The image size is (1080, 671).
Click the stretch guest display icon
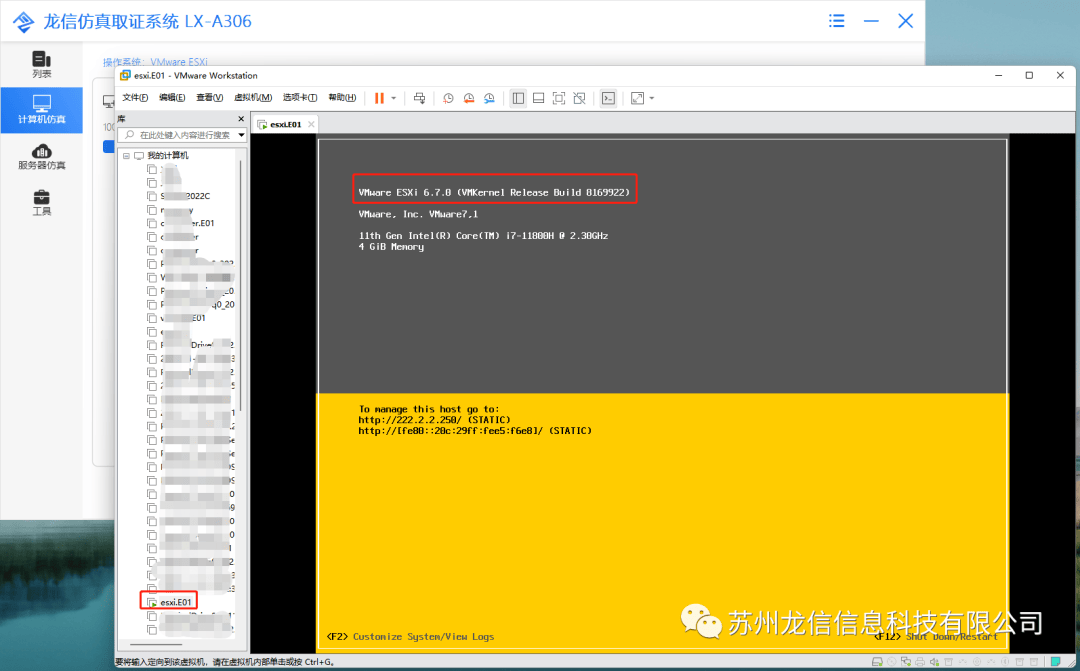point(637,98)
